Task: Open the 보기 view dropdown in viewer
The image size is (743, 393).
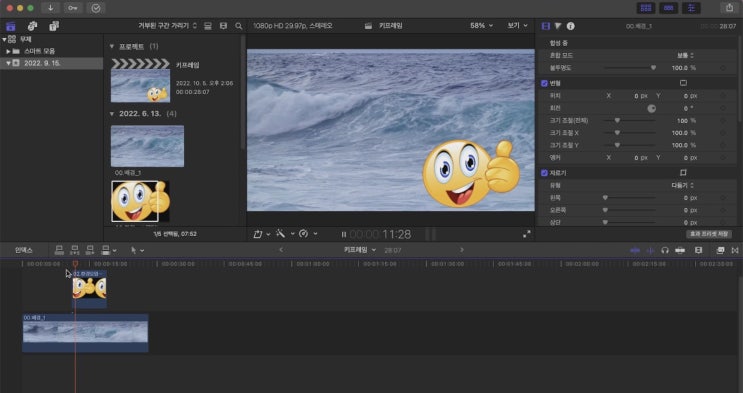Action: pos(517,26)
